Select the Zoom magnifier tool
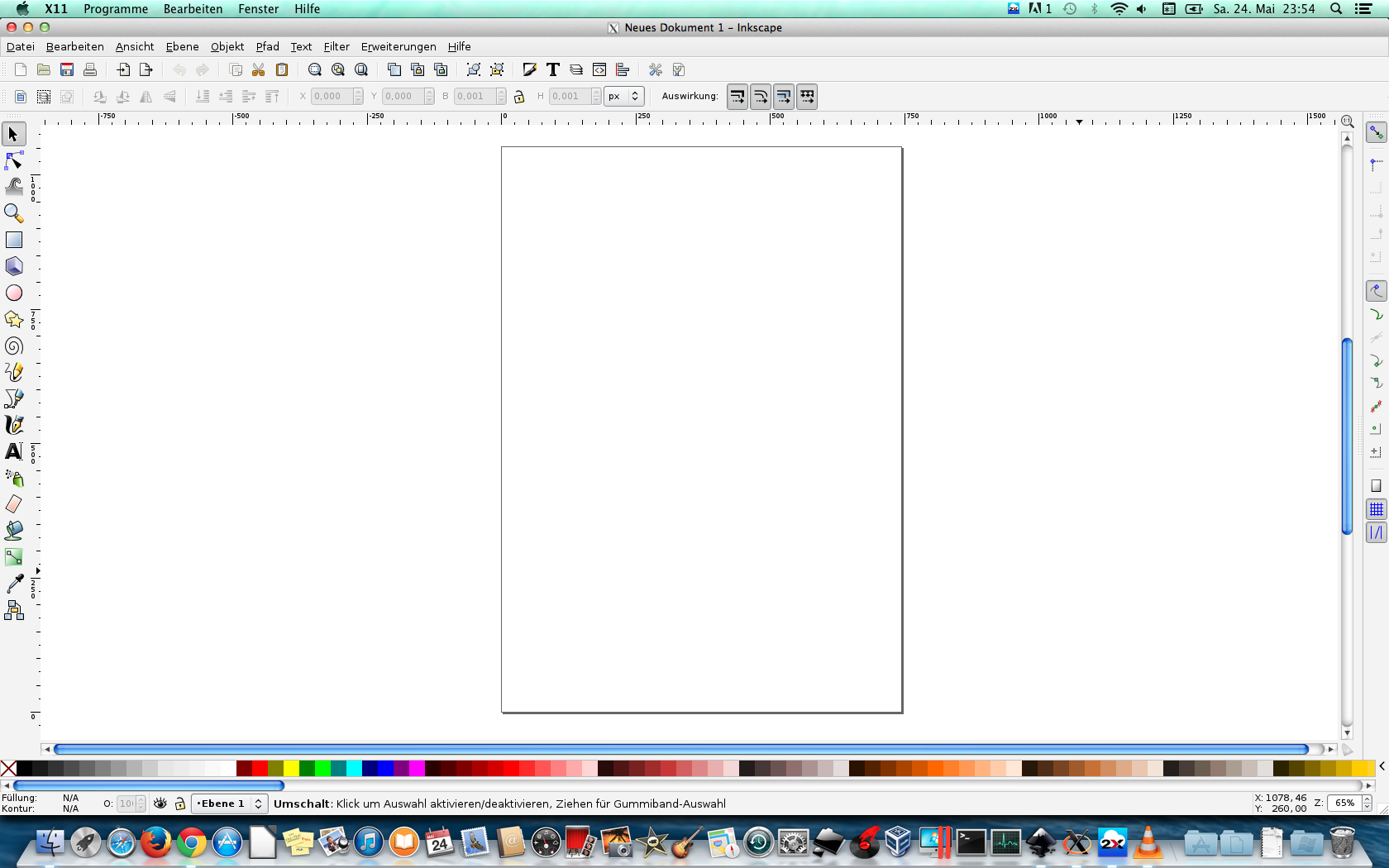Screen dimensions: 1389x868 14,213
